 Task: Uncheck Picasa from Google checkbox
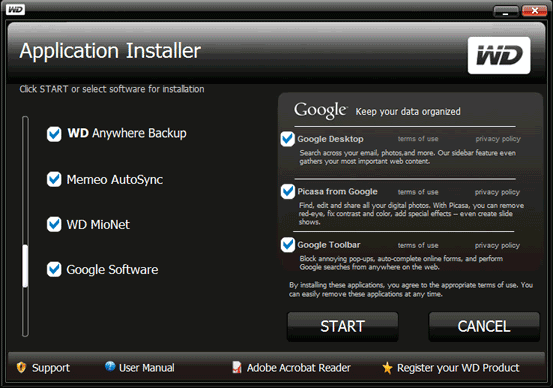(288, 192)
